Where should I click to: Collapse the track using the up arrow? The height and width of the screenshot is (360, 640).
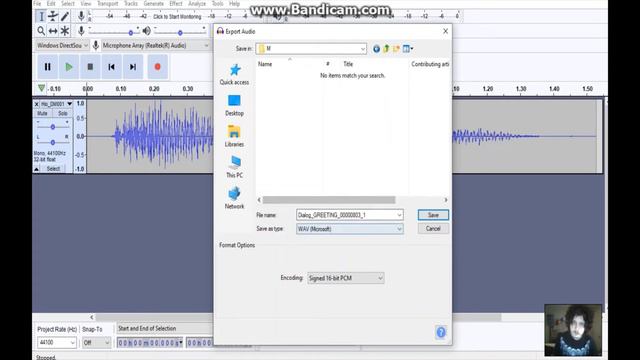[37, 169]
